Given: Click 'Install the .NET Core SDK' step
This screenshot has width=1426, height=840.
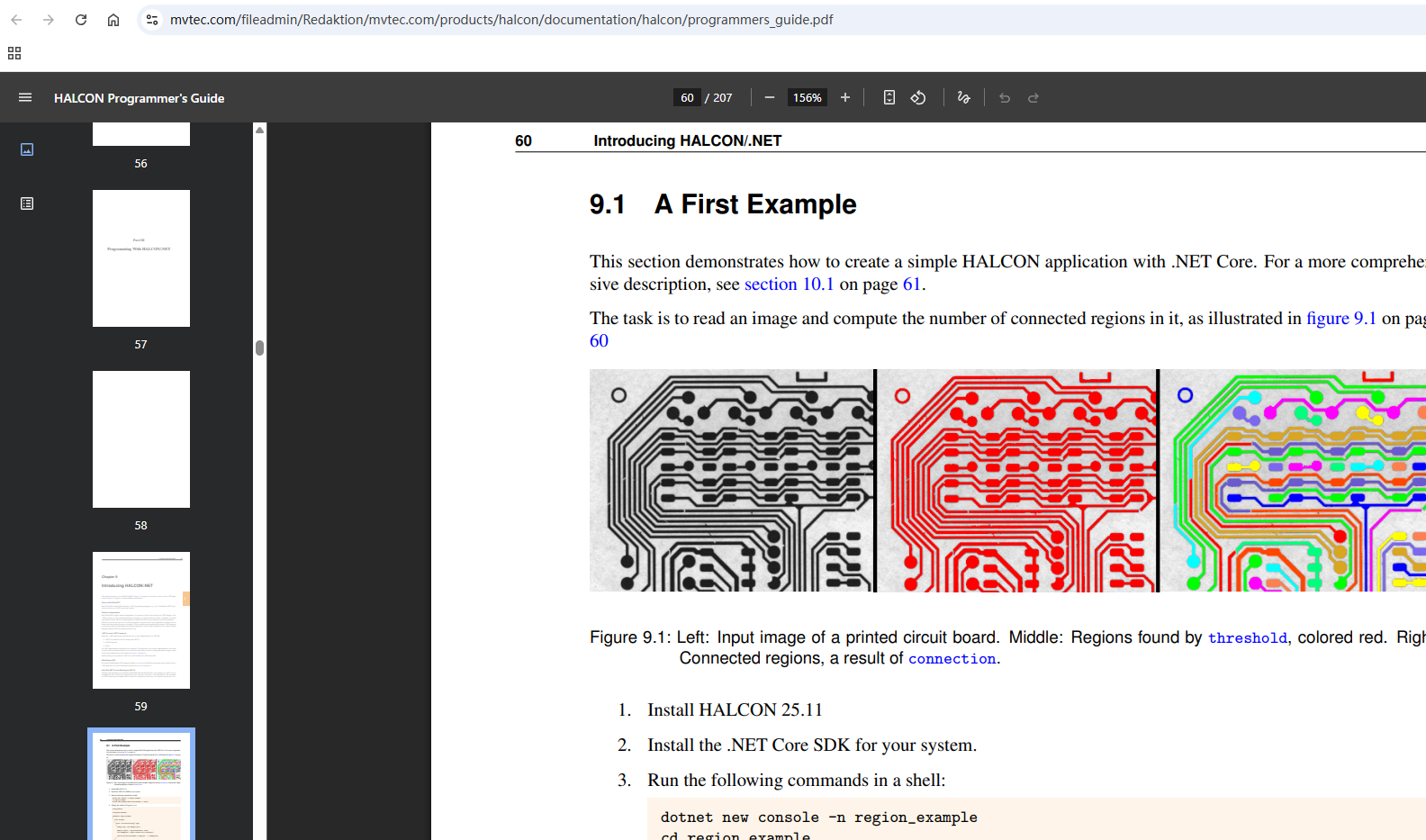Looking at the screenshot, I should (x=812, y=745).
